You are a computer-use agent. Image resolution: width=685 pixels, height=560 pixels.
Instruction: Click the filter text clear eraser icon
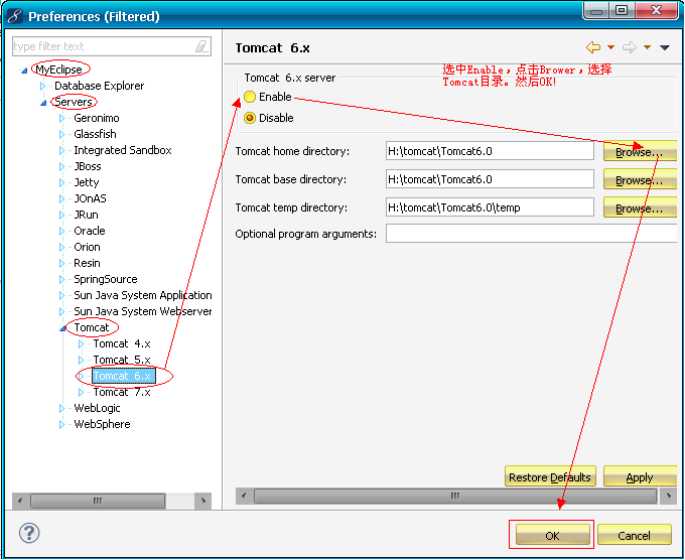201,46
